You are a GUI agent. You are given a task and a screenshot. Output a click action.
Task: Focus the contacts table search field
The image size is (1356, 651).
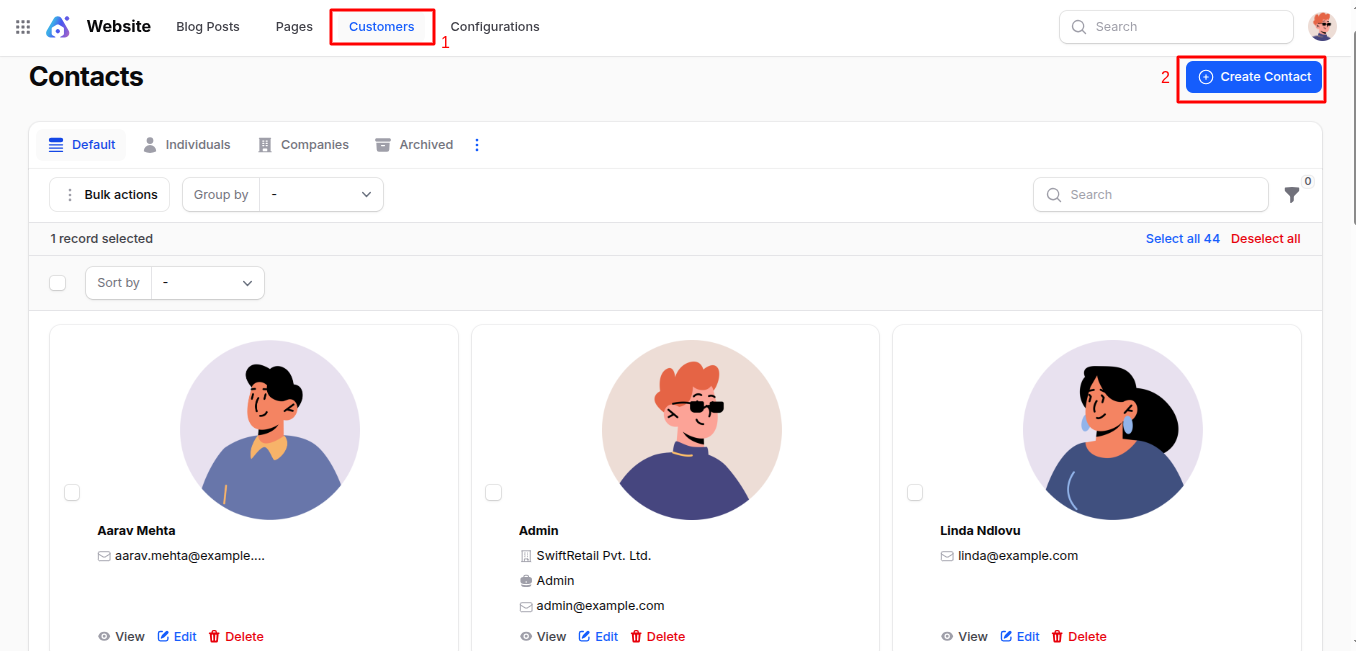point(1160,195)
